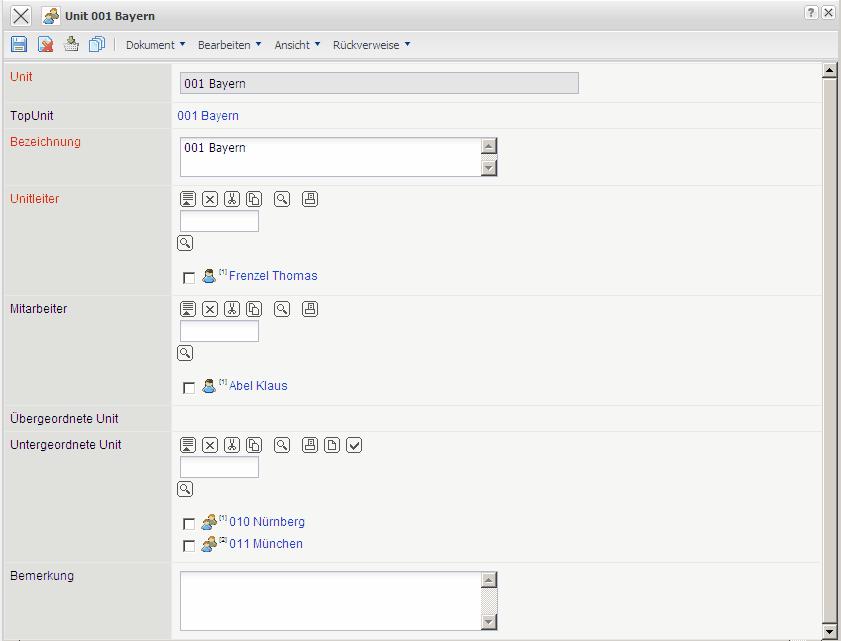Click the checkmark icon in Untergeordnete Unit toolbar
This screenshot has width=841, height=641.
pyautogui.click(x=354, y=445)
